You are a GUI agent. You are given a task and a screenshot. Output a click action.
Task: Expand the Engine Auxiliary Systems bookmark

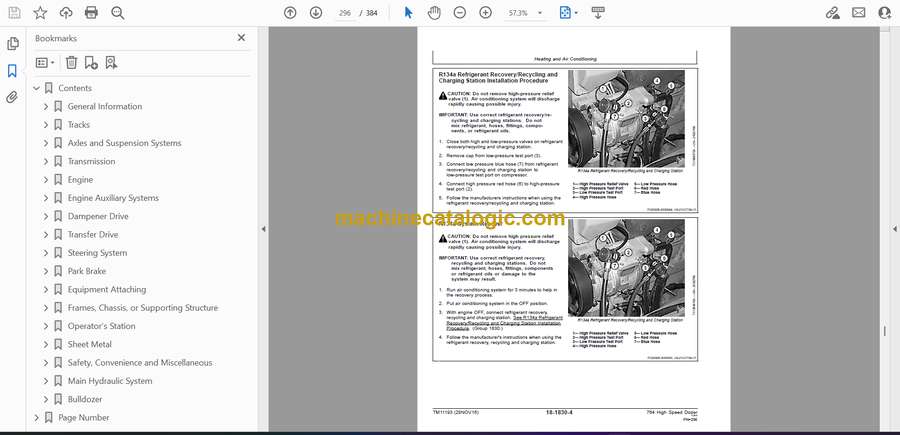coord(46,198)
